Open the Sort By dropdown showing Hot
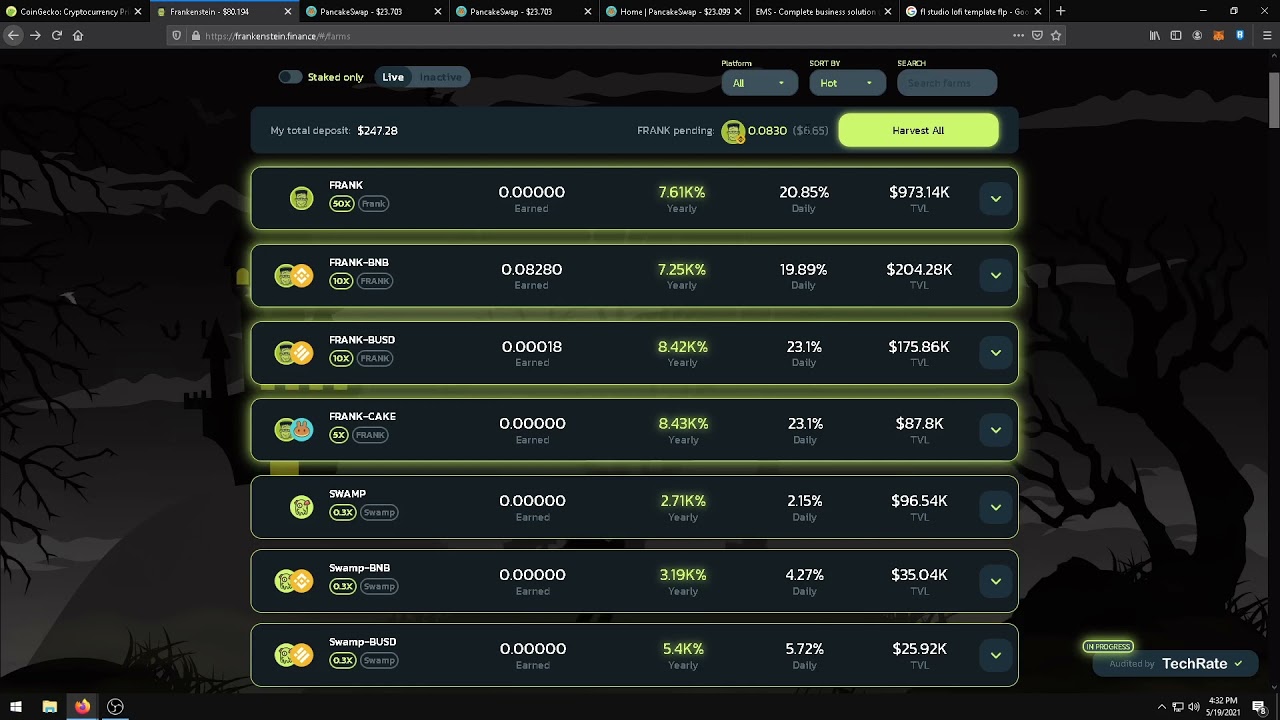1280x720 pixels. (847, 83)
